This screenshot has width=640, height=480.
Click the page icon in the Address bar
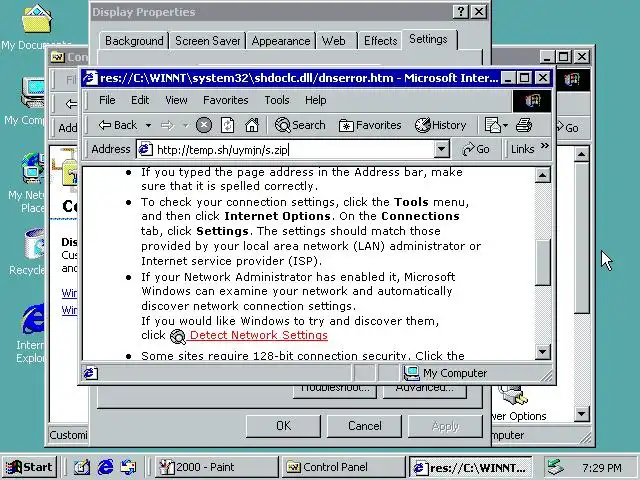pos(145,149)
